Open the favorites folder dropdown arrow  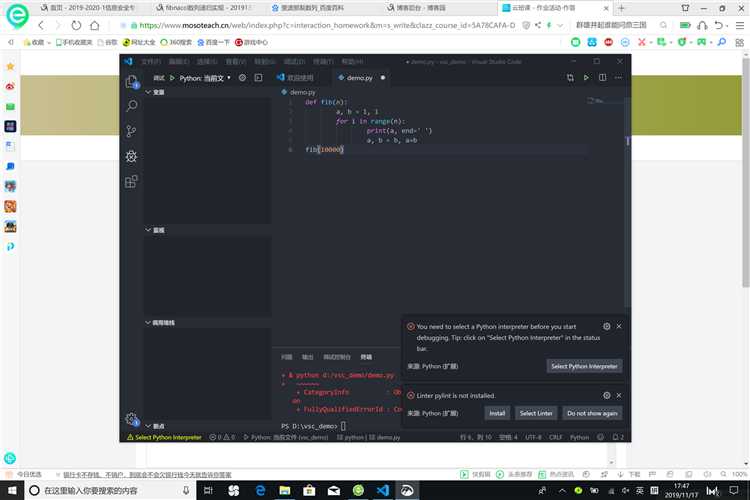coord(49,43)
